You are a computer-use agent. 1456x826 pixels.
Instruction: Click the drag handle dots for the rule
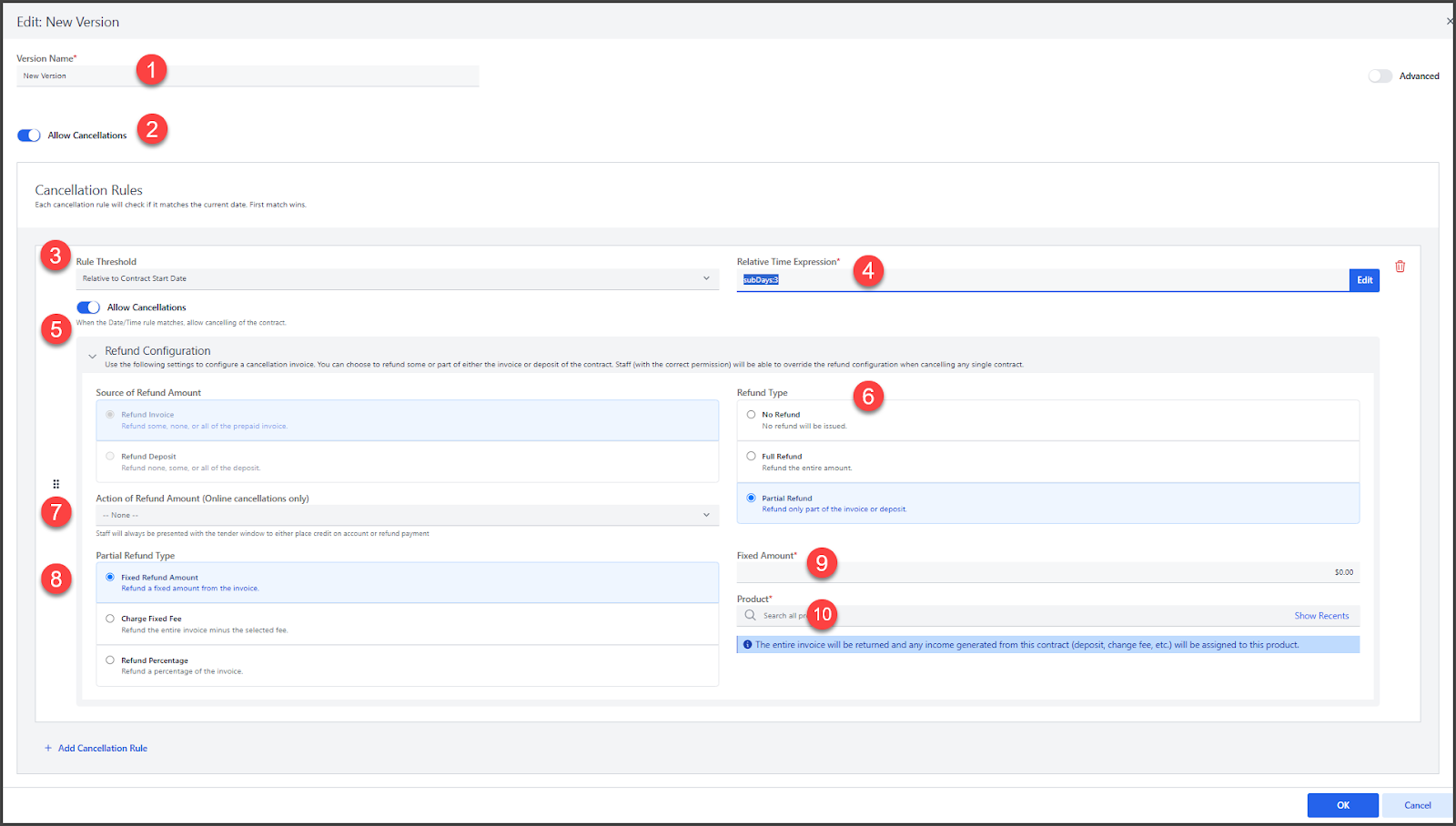pyautogui.click(x=56, y=484)
